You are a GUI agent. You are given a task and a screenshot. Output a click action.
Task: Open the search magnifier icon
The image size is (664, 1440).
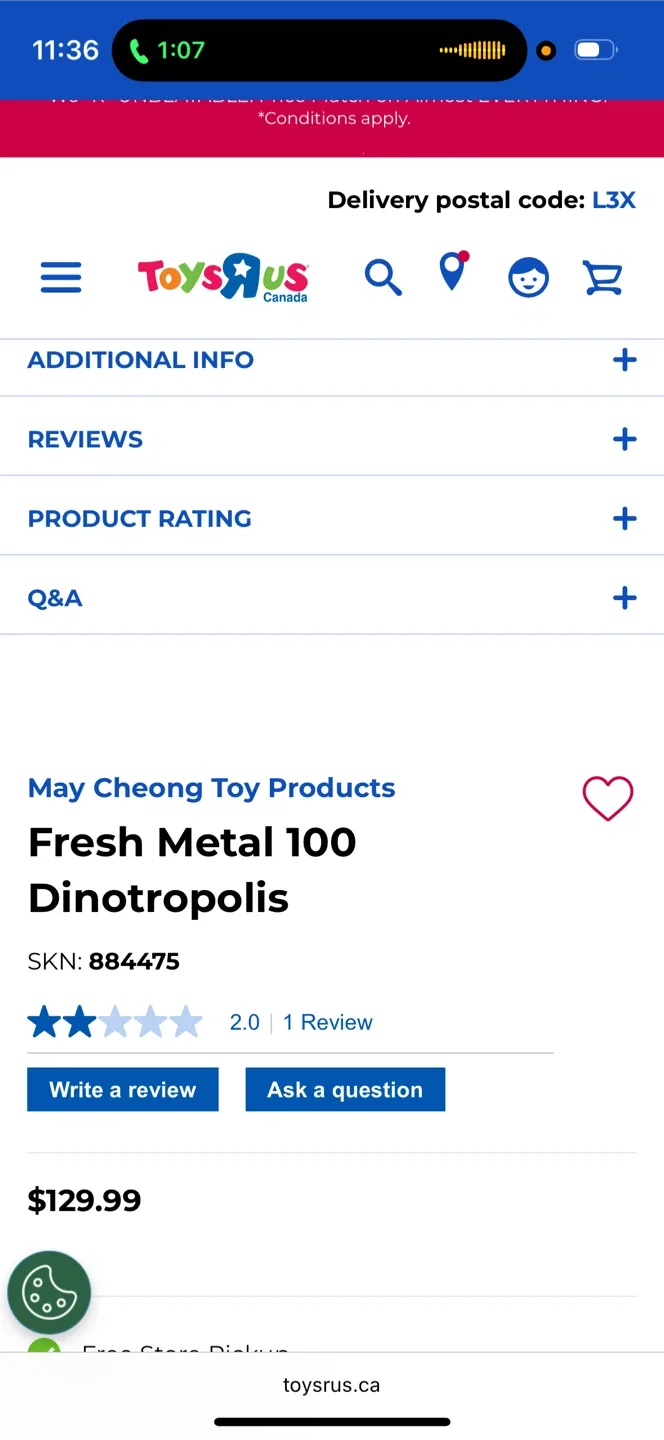[x=382, y=277]
